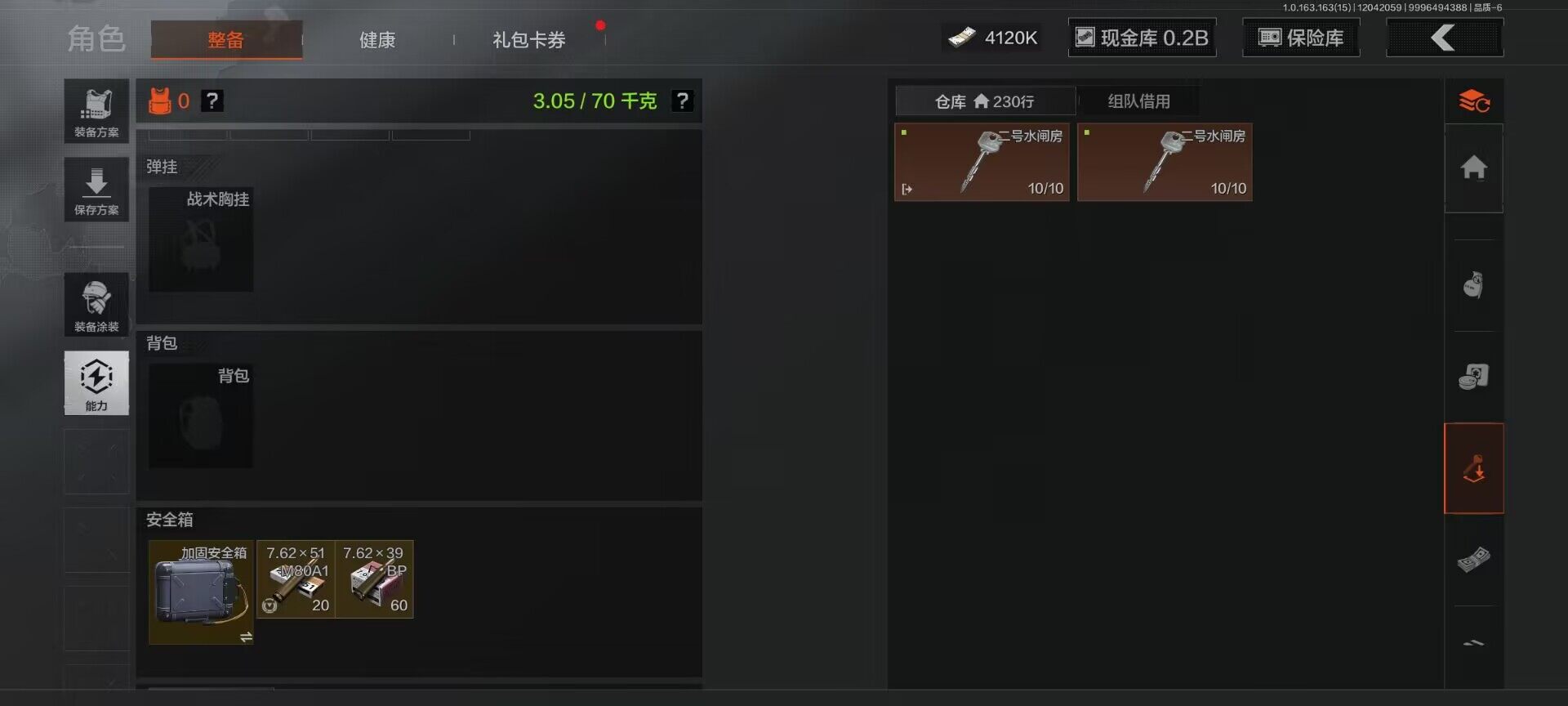Click the question mark beside weight
Viewport: 1568px width, 706px height.
(682, 101)
